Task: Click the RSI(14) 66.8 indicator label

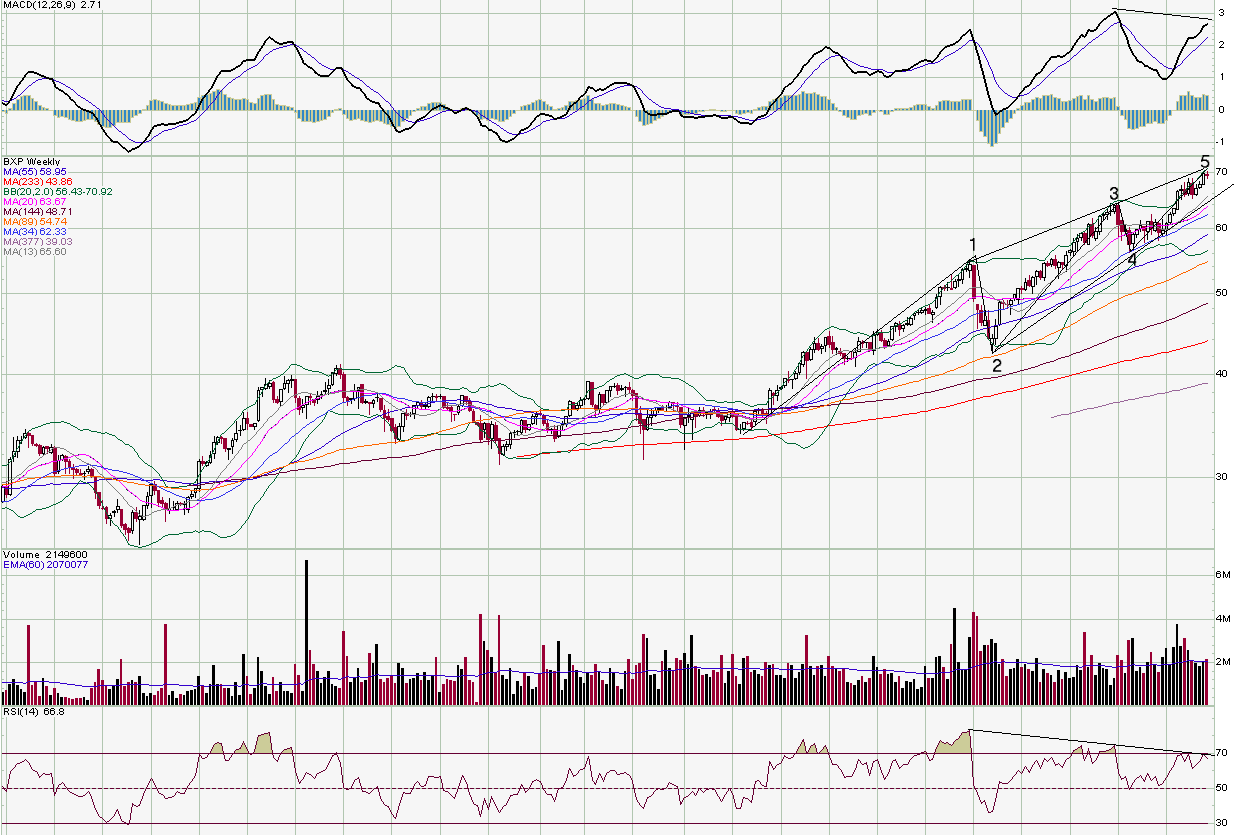Action: [x=34, y=712]
